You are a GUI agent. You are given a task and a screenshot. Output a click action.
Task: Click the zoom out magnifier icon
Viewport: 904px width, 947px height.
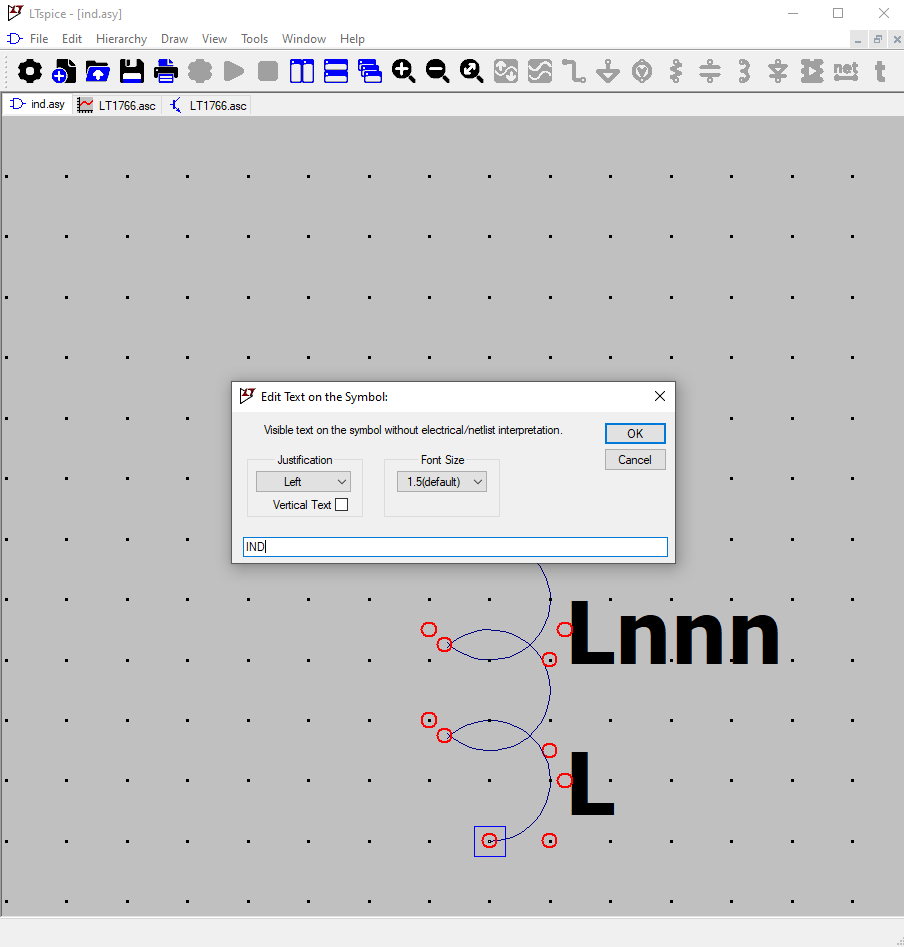(x=438, y=71)
